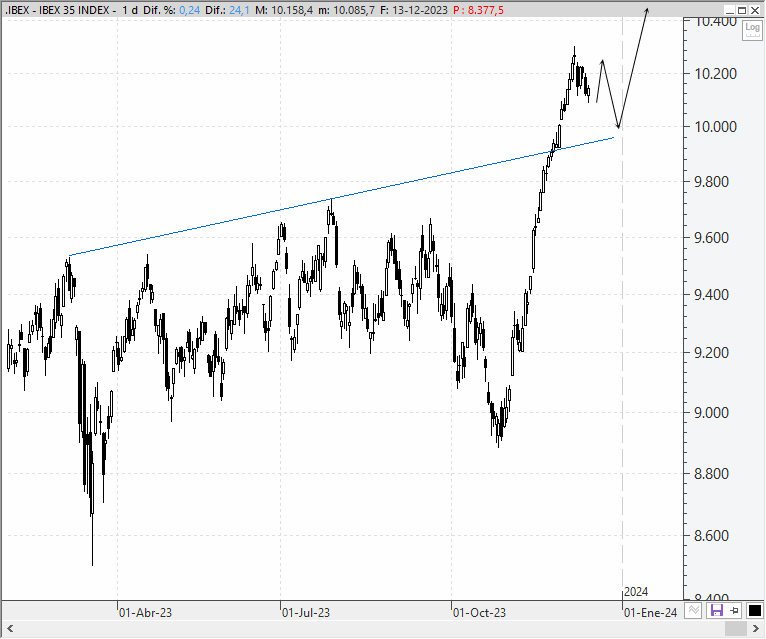Click the double-chevron collapse icon

[694, 610]
